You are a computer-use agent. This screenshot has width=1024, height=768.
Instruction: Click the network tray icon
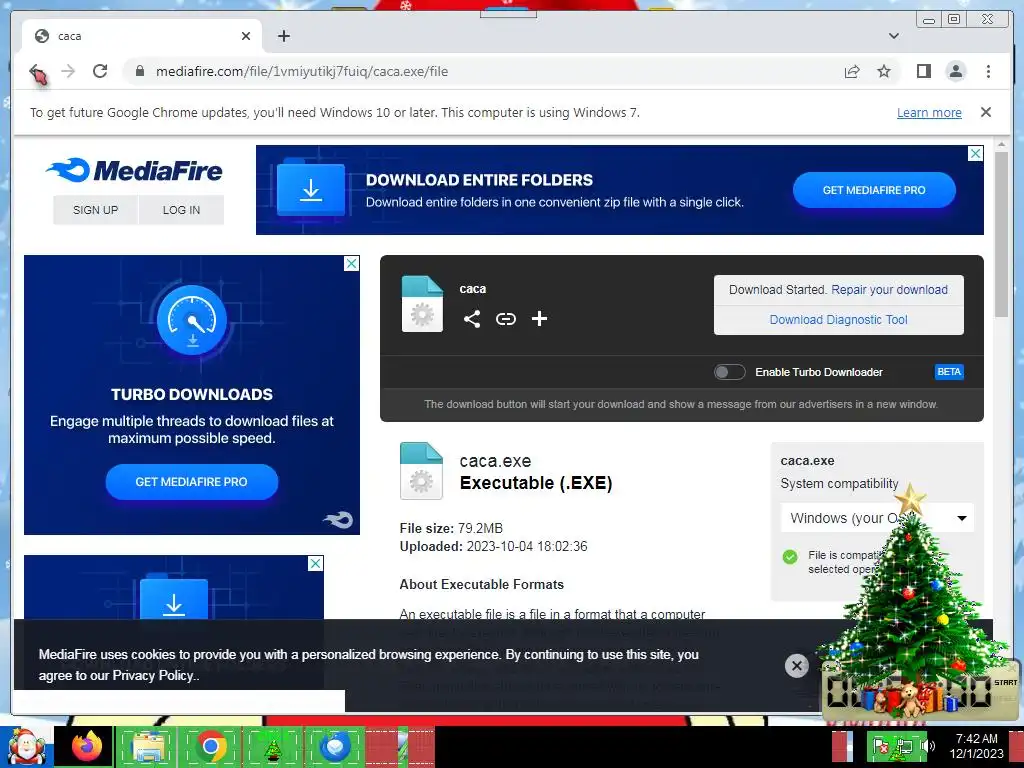point(904,746)
